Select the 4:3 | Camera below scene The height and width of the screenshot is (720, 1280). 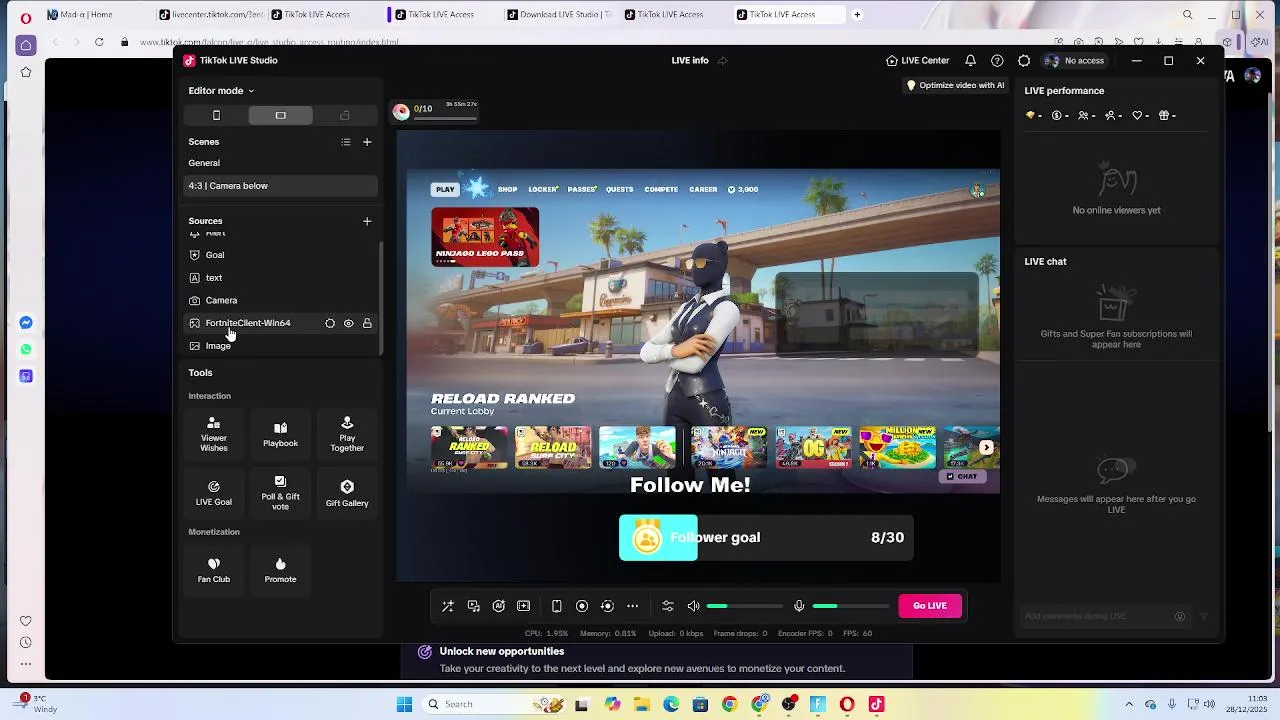(281, 186)
